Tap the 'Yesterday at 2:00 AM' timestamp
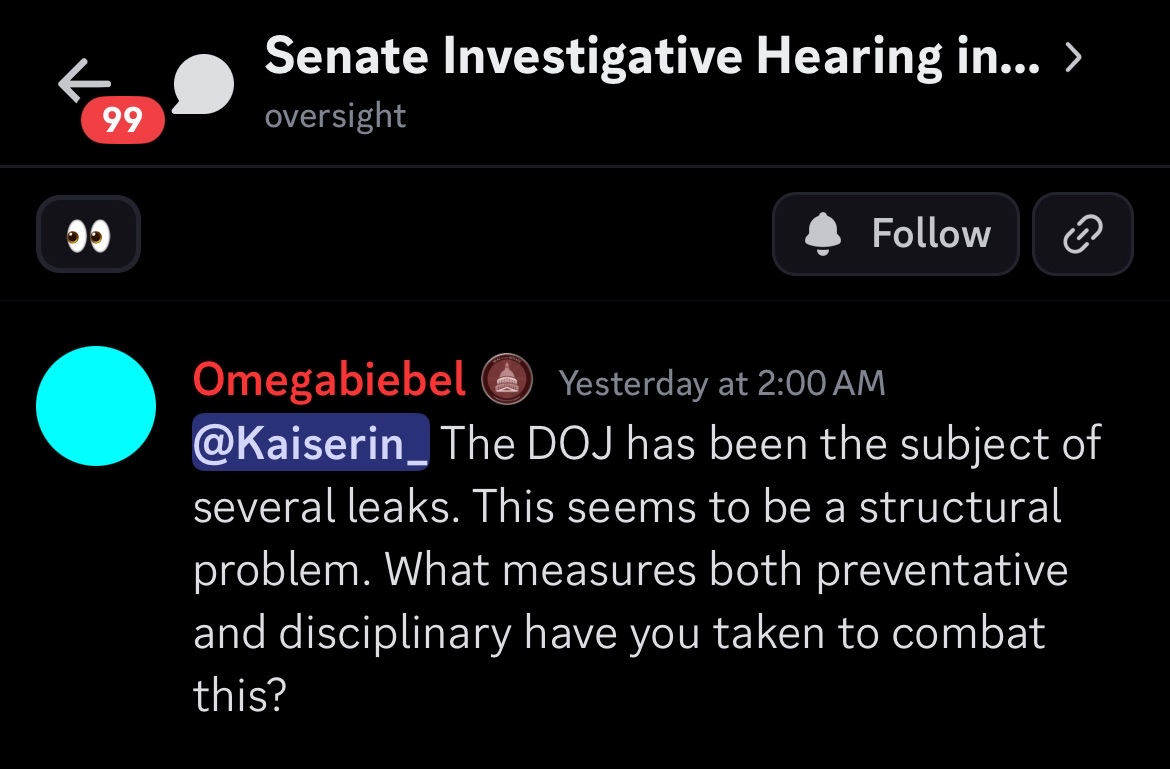This screenshot has width=1170, height=769. click(721, 383)
